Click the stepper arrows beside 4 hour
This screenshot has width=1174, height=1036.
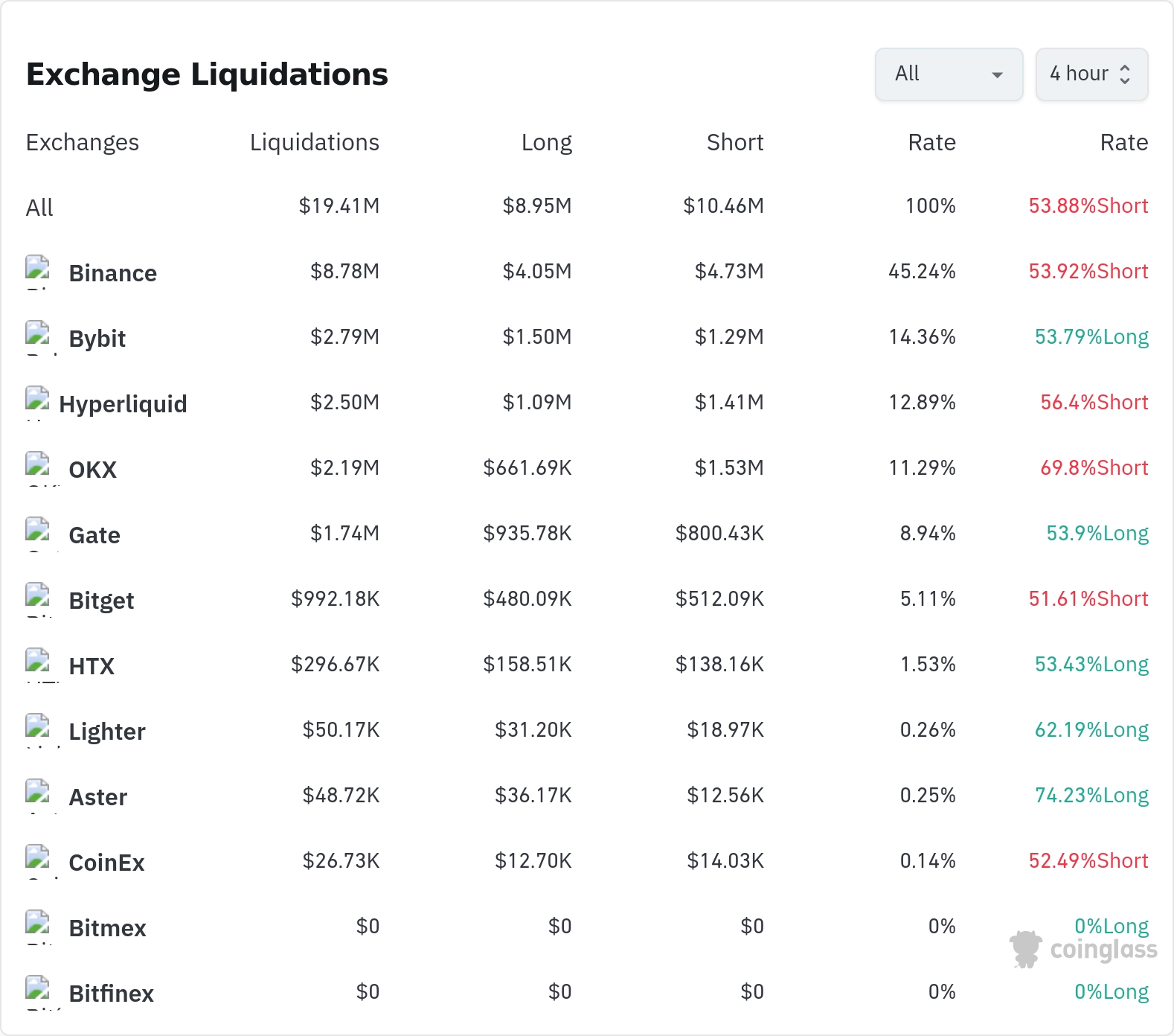point(1125,74)
